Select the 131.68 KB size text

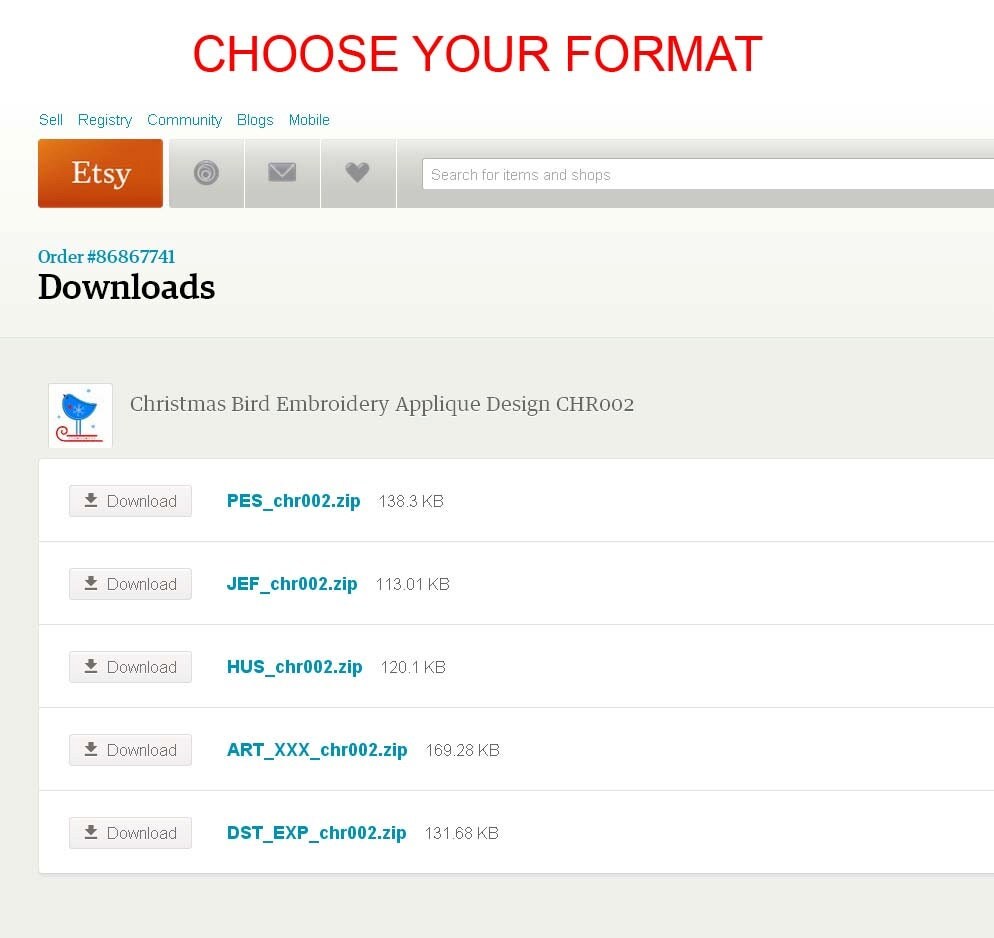(x=462, y=833)
